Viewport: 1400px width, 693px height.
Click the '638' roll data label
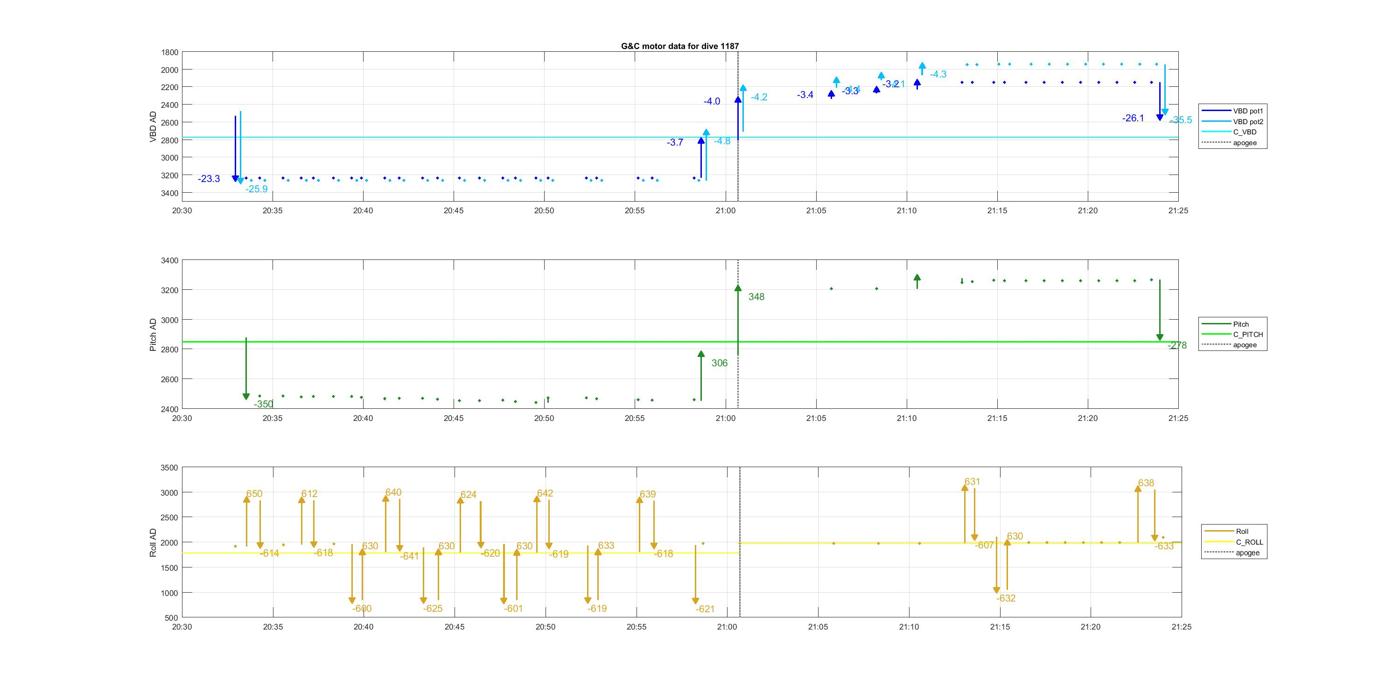[1146, 484]
